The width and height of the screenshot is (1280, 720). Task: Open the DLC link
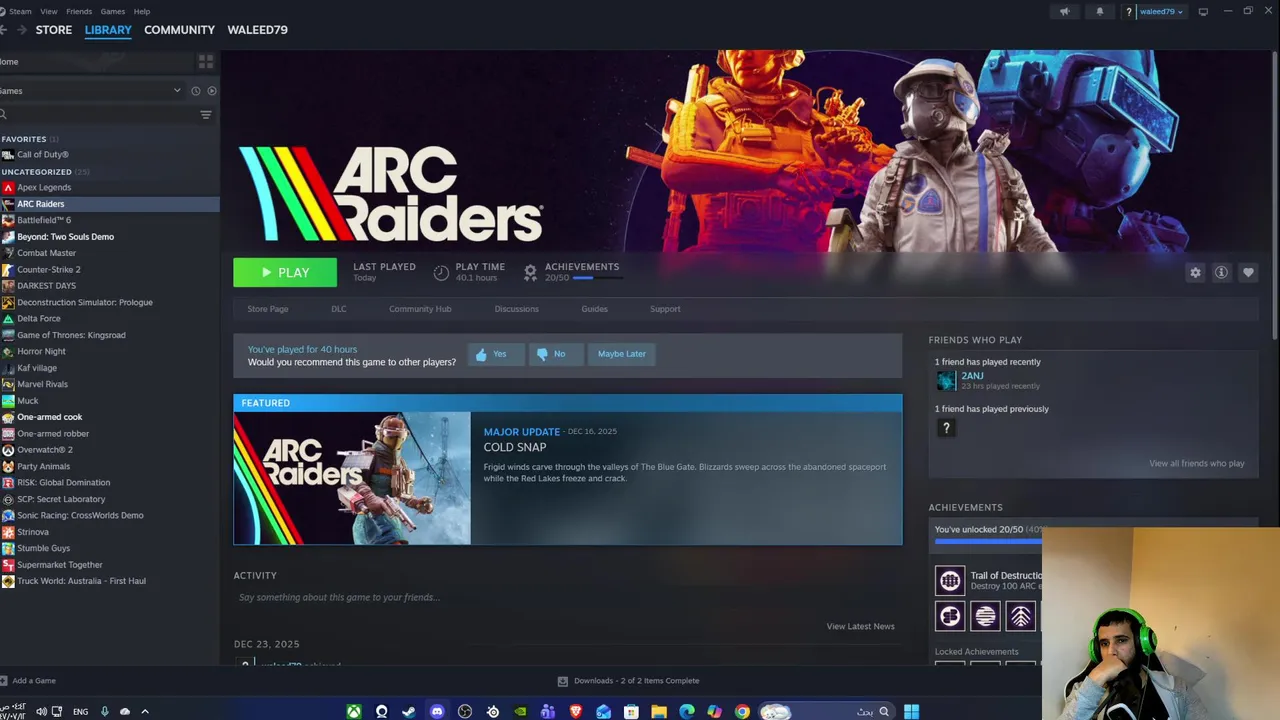click(x=339, y=309)
